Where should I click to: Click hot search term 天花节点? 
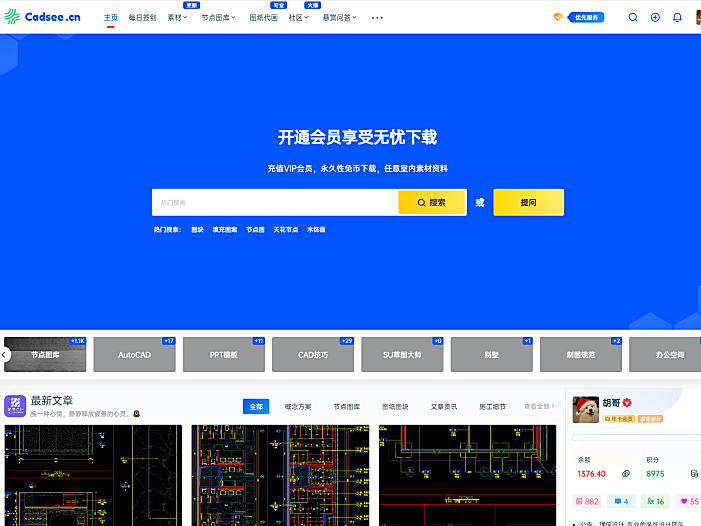pyautogui.click(x=286, y=230)
